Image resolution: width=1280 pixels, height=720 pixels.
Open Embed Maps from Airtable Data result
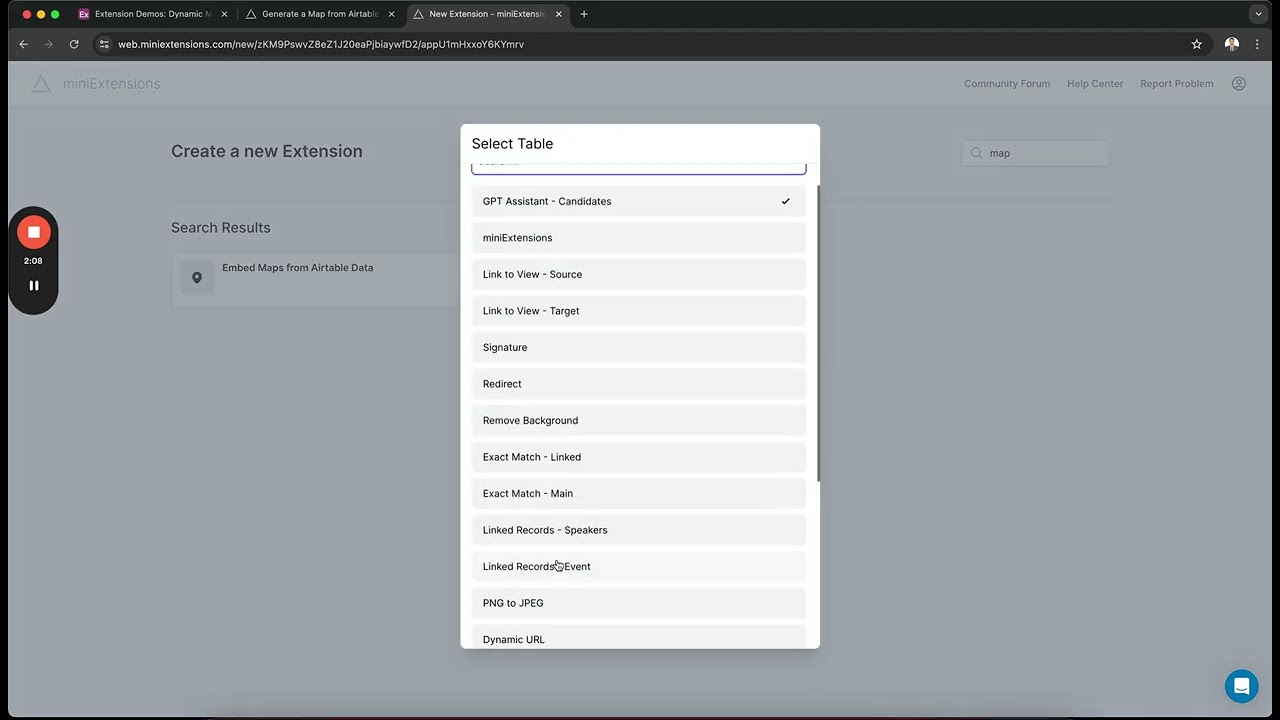[315, 279]
